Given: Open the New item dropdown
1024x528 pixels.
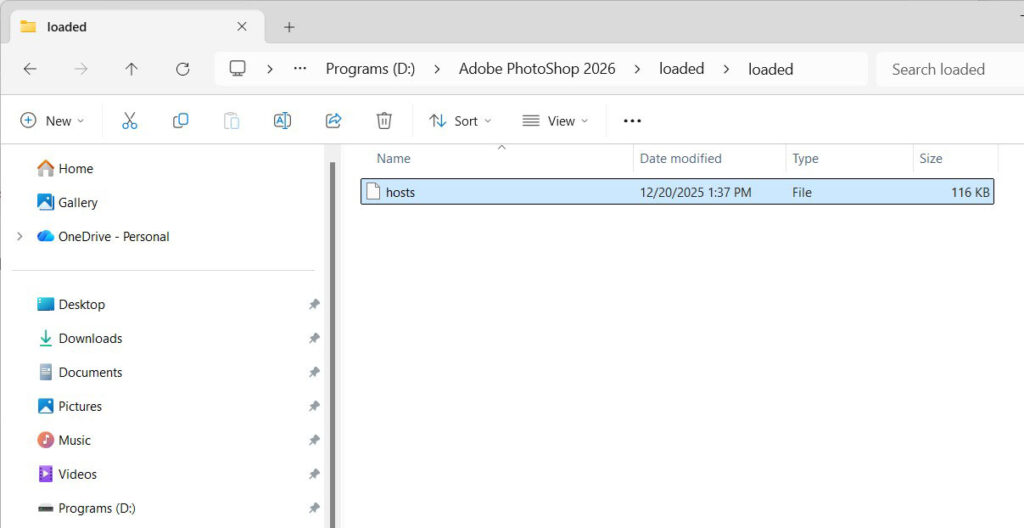Looking at the screenshot, I should (52, 121).
